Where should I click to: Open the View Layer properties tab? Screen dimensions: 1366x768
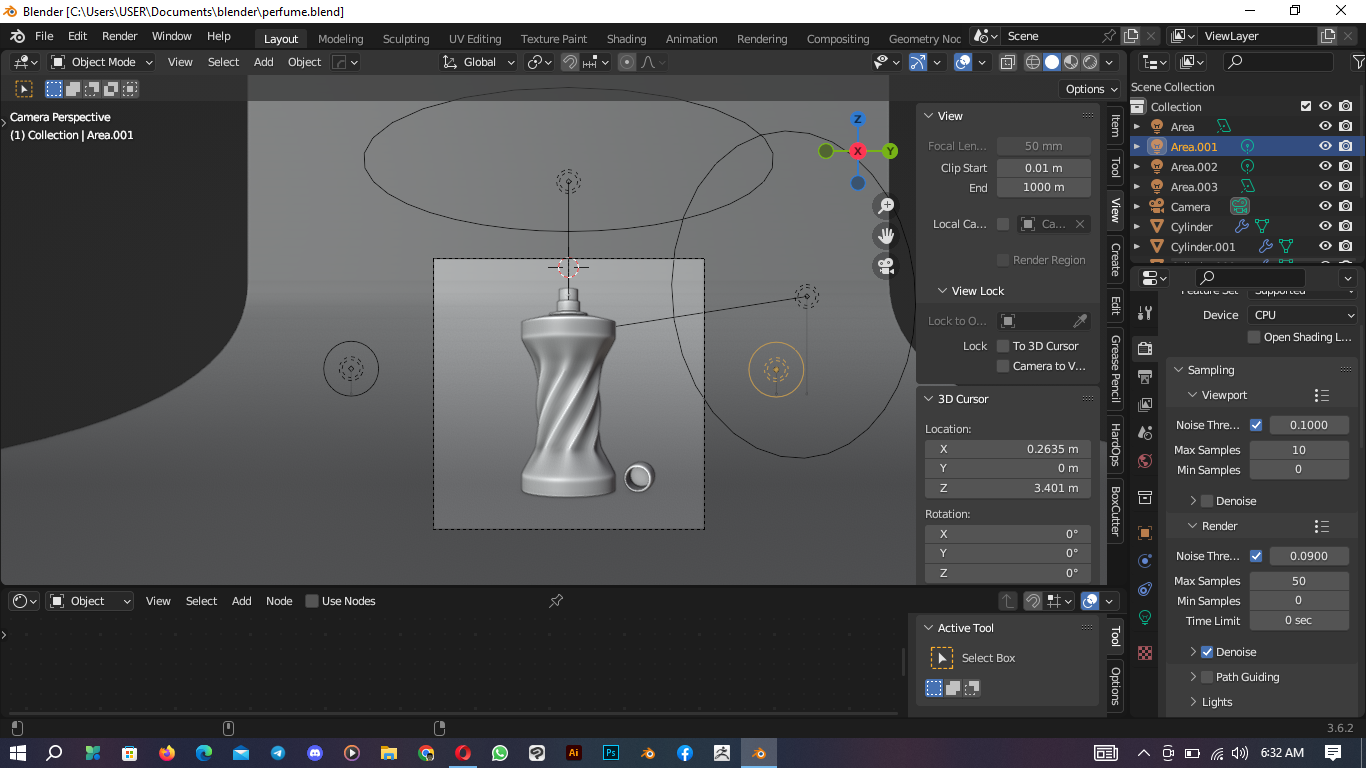coord(1145,404)
